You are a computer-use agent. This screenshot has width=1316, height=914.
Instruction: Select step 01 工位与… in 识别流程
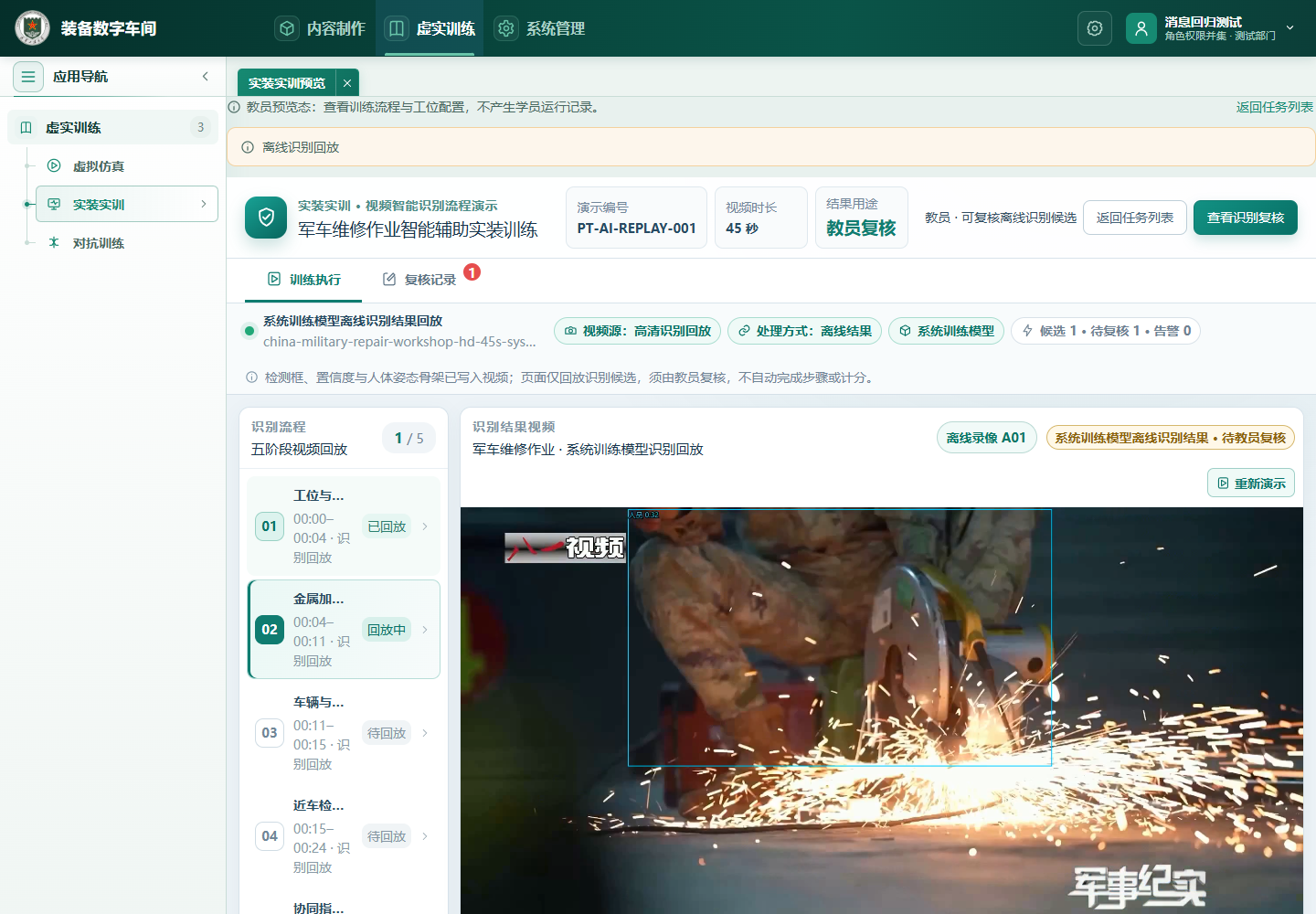click(x=344, y=526)
